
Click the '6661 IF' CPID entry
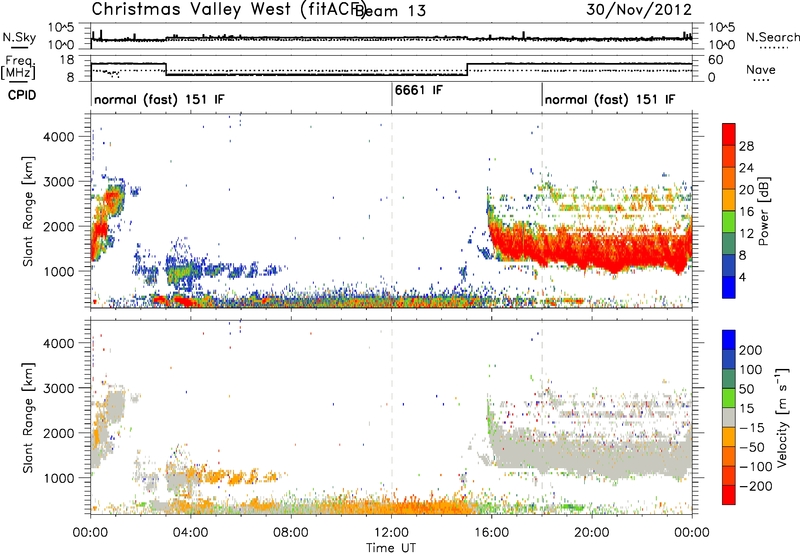419,90
